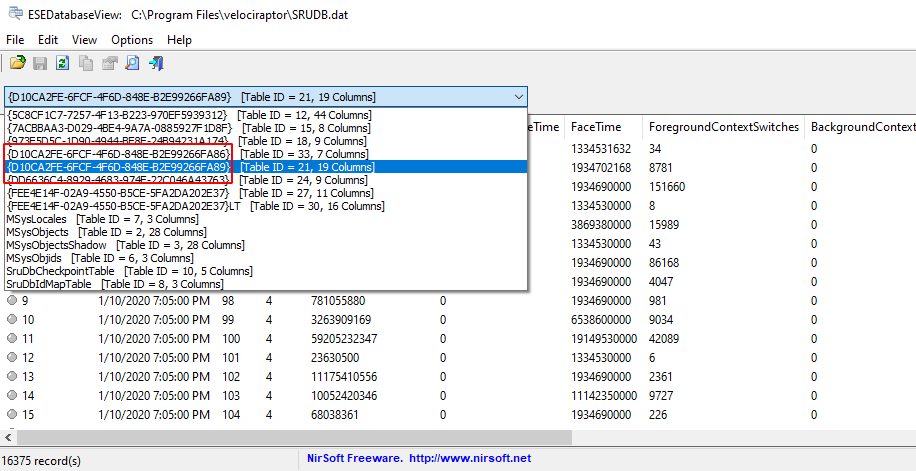
Task: Open the Properties toolbar icon
Action: (109, 64)
